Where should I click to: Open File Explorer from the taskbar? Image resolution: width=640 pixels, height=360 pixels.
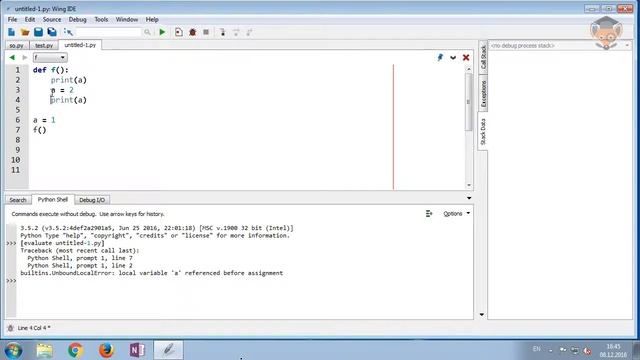tap(44, 350)
